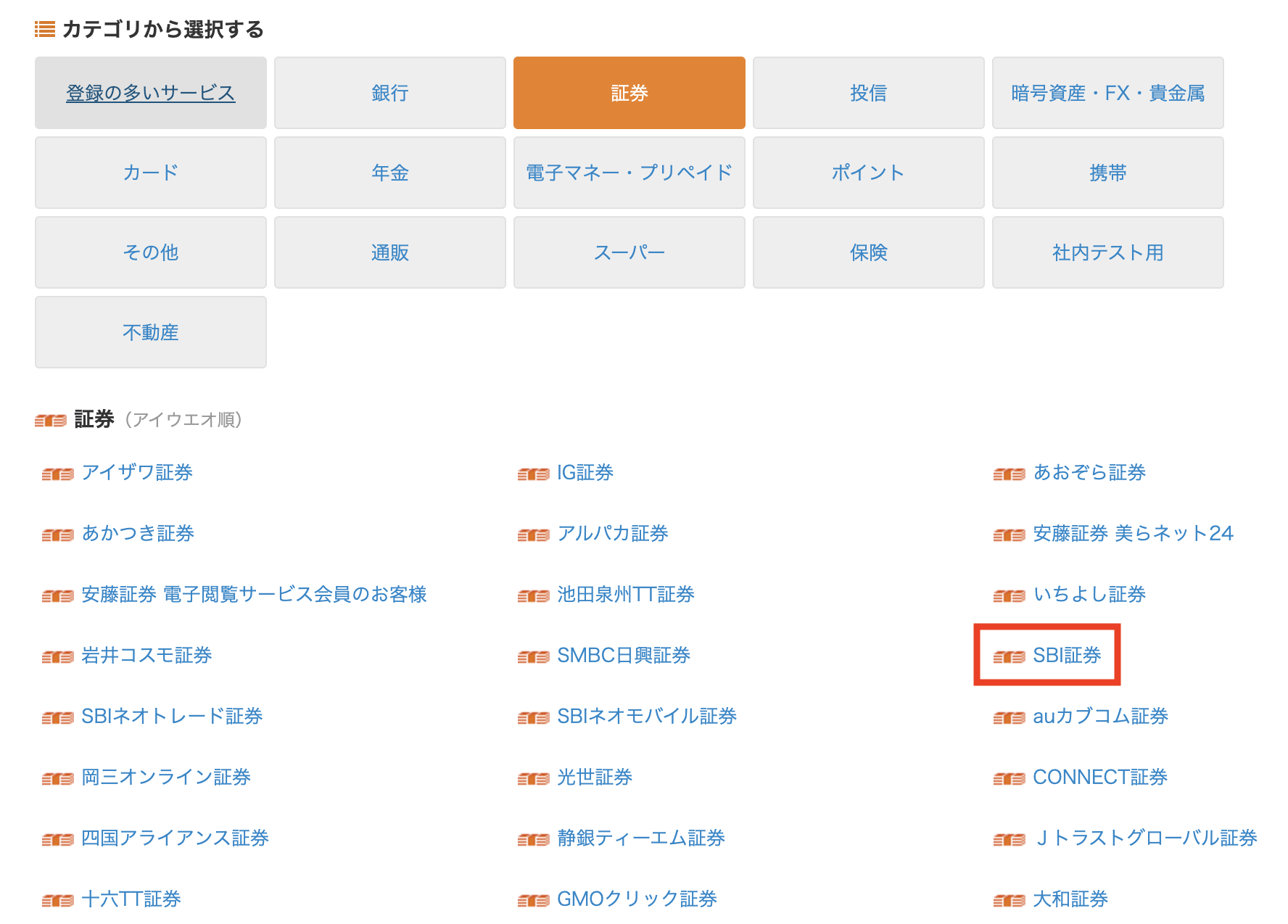The width and height of the screenshot is (1288, 924).
Task: Open the その他 category
Action: tap(151, 252)
